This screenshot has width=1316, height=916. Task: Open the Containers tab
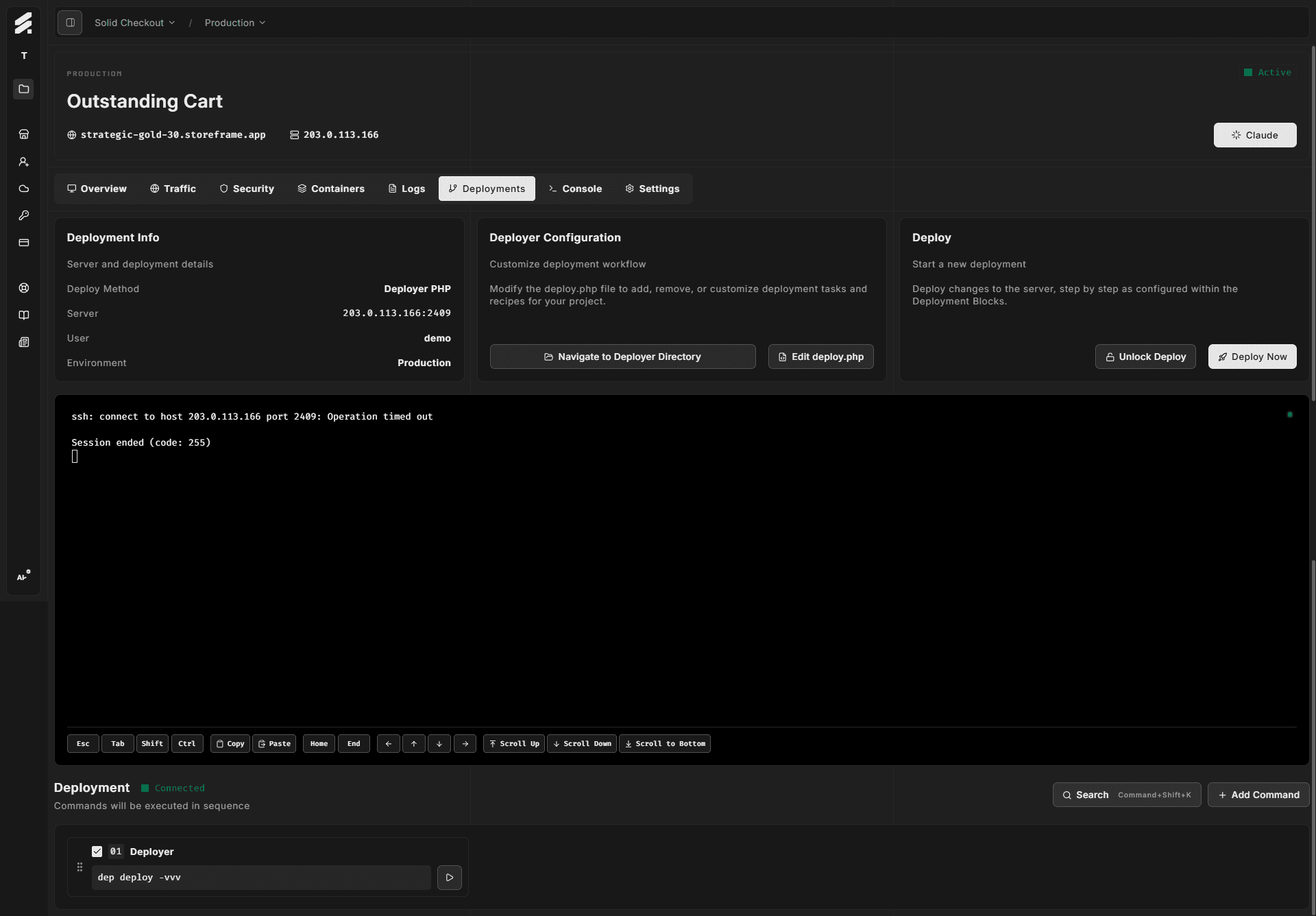tap(331, 189)
